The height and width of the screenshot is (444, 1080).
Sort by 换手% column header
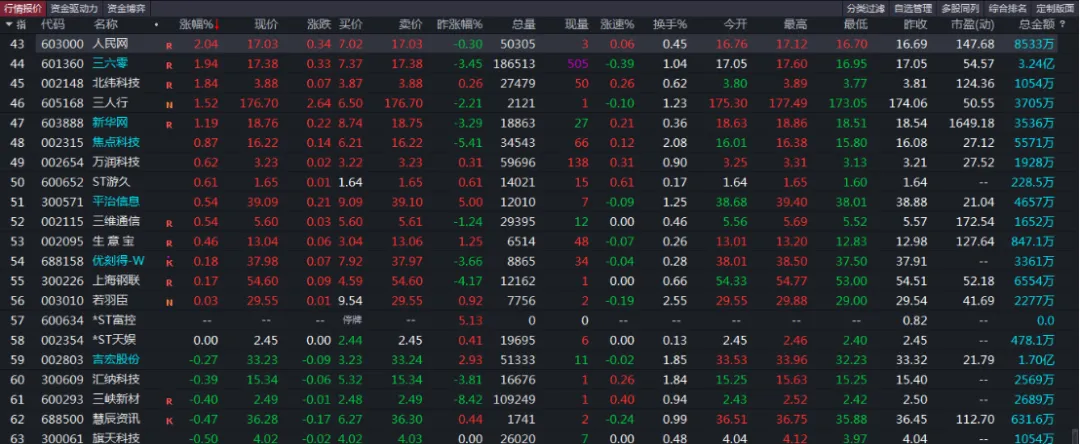coord(669,24)
